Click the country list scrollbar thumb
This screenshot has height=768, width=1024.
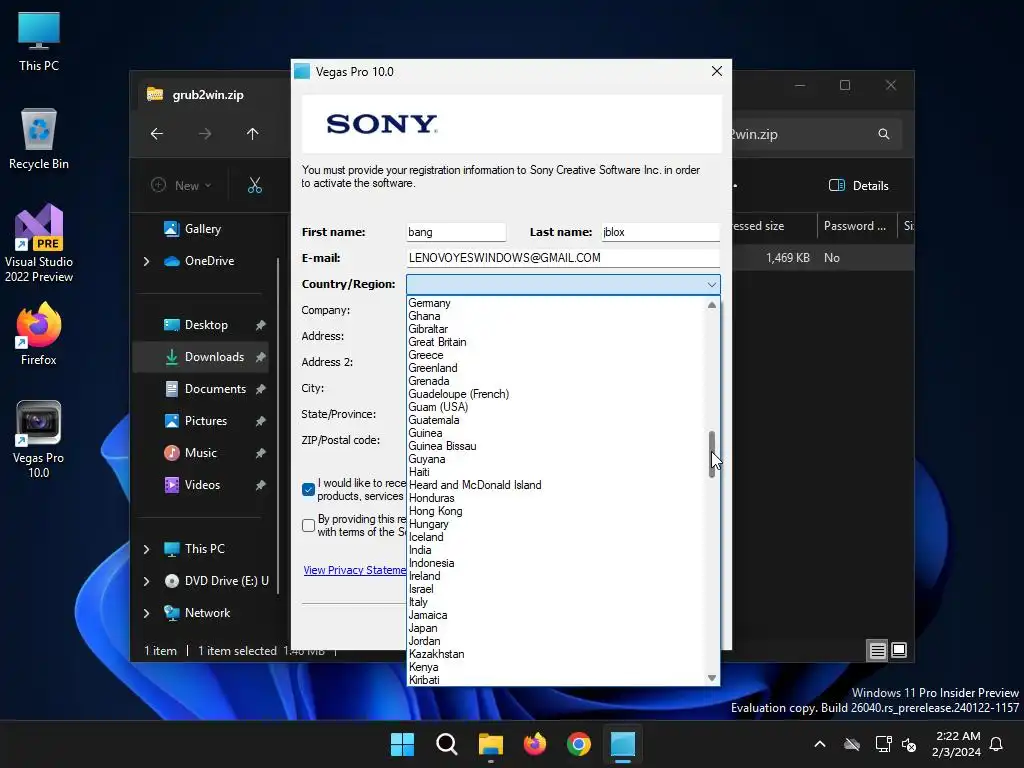pos(712,455)
